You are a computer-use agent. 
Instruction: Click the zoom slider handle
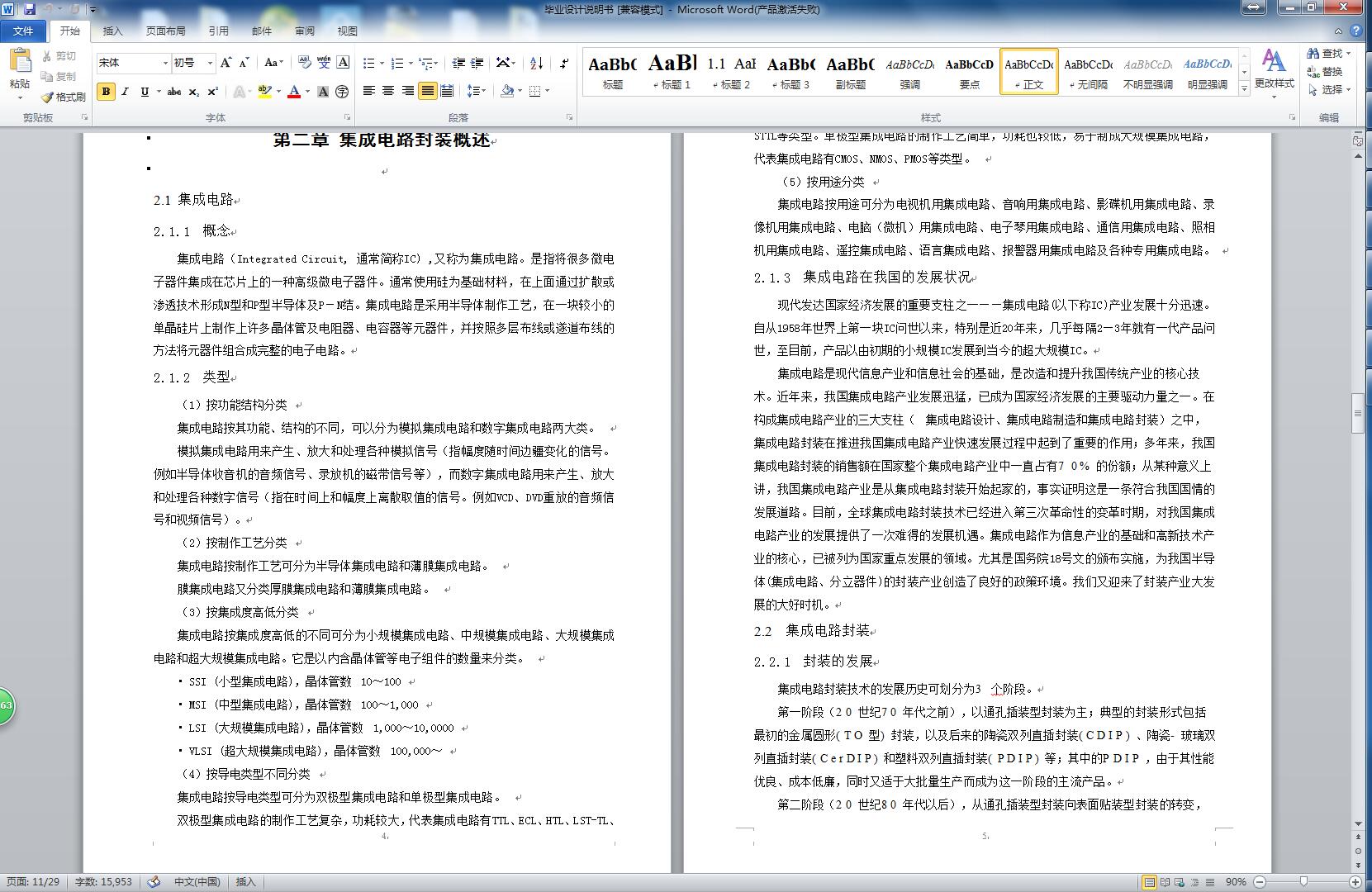point(1303,882)
